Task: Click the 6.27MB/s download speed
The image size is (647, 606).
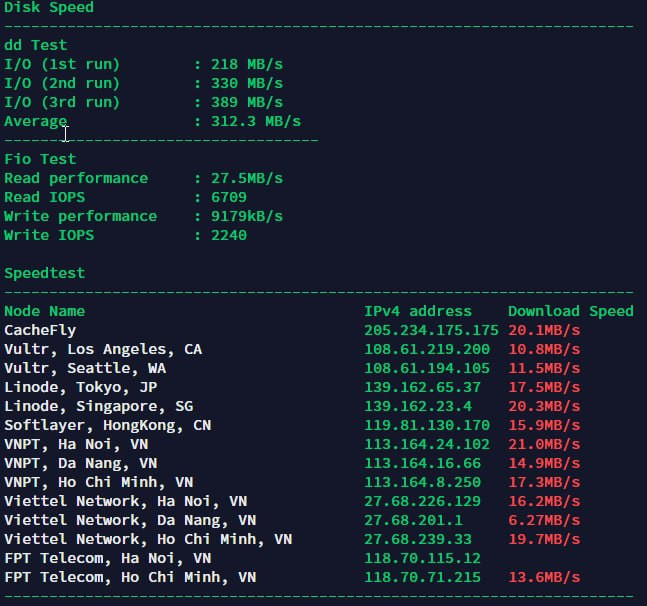Action: click(544, 520)
